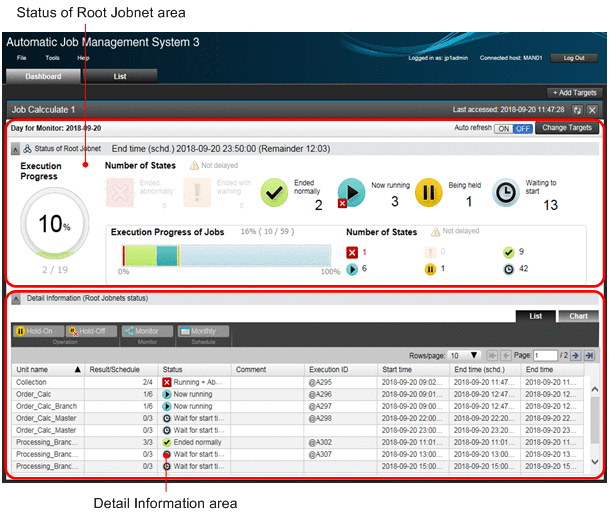The height and width of the screenshot is (515, 611).
Task: Click the Ended normally green checkmark icon
Action: coord(275,190)
